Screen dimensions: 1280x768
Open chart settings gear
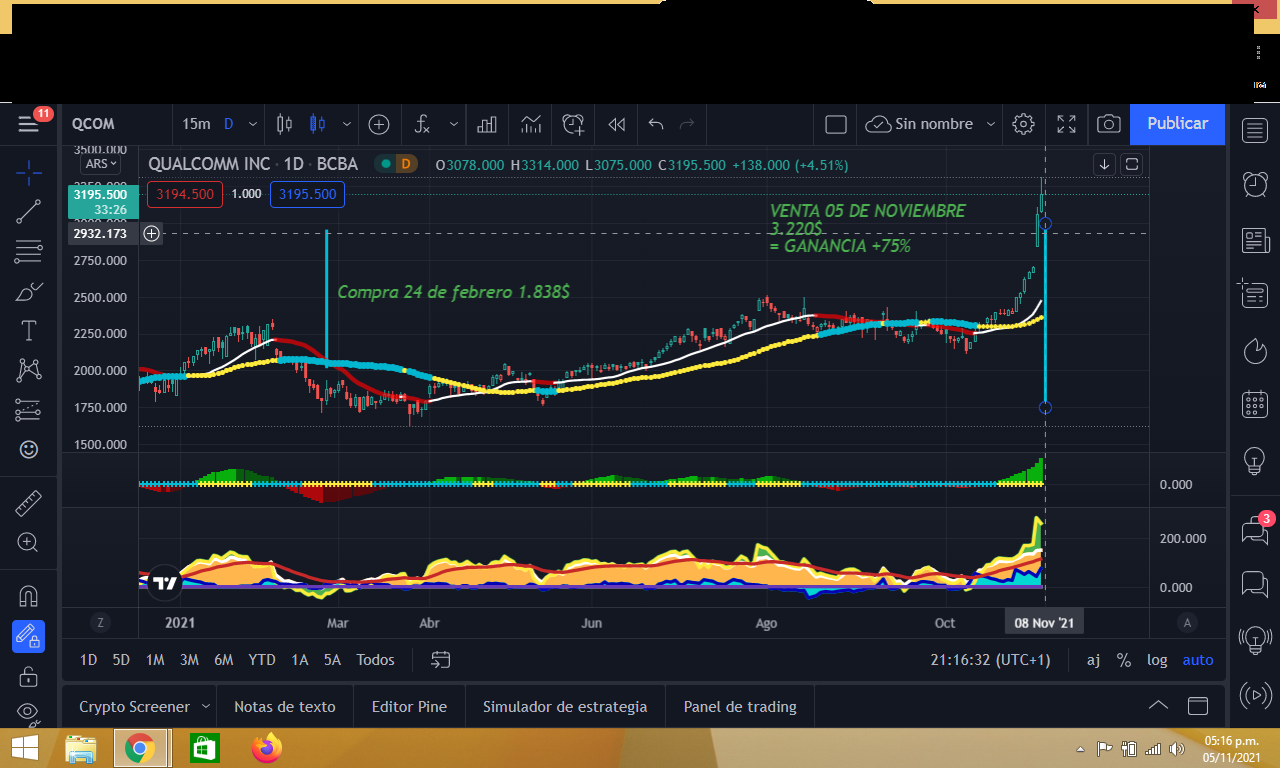(x=1023, y=124)
